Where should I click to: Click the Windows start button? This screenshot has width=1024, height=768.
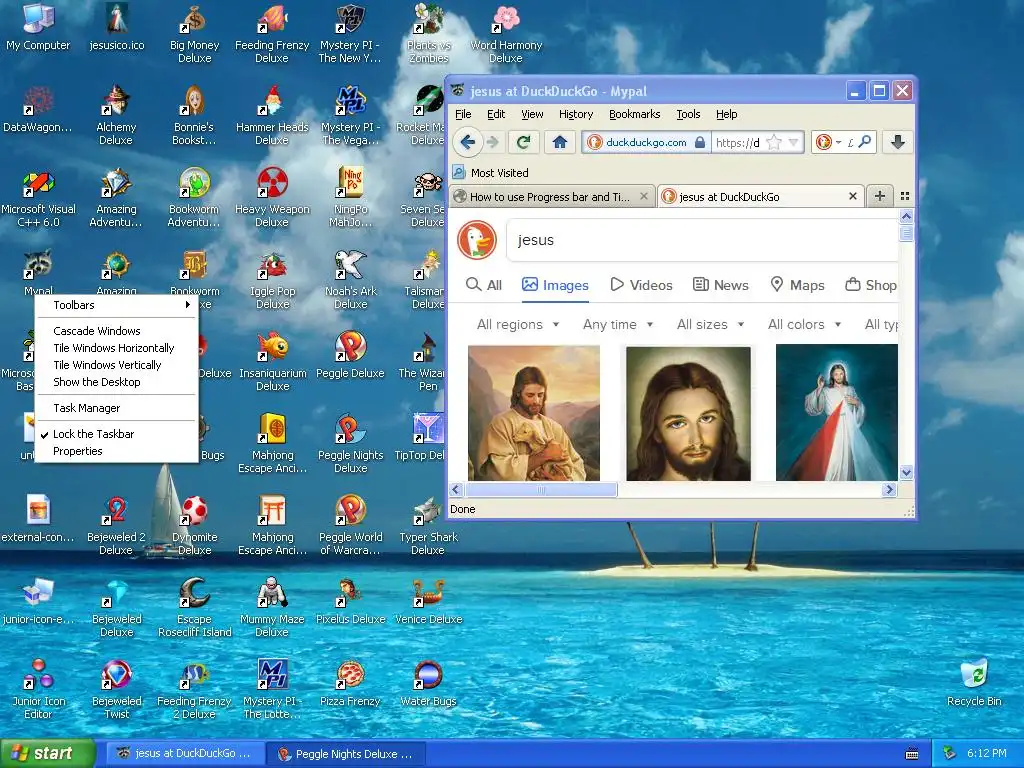tap(48, 754)
